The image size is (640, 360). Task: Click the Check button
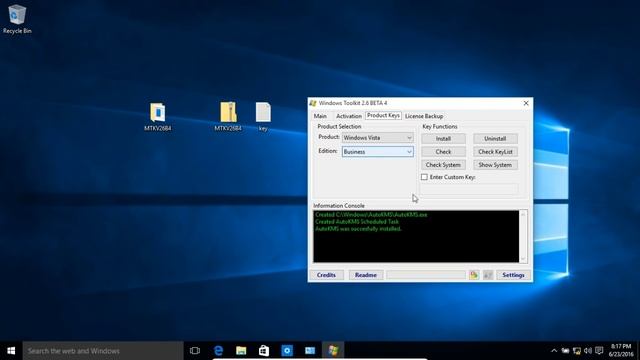tap(443, 152)
